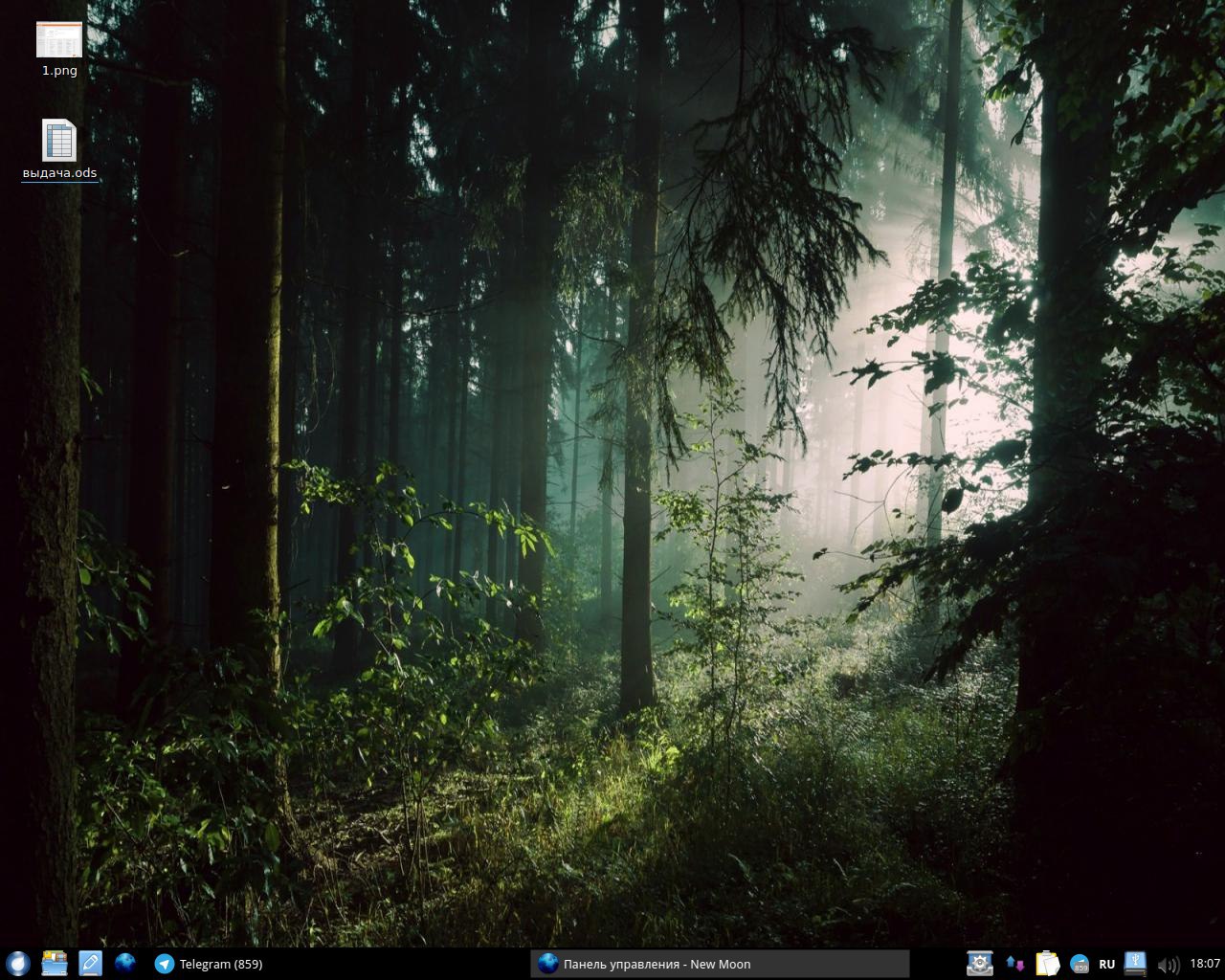Launch the New Moon browser from quick launch
The image size is (1225, 980).
125,964
